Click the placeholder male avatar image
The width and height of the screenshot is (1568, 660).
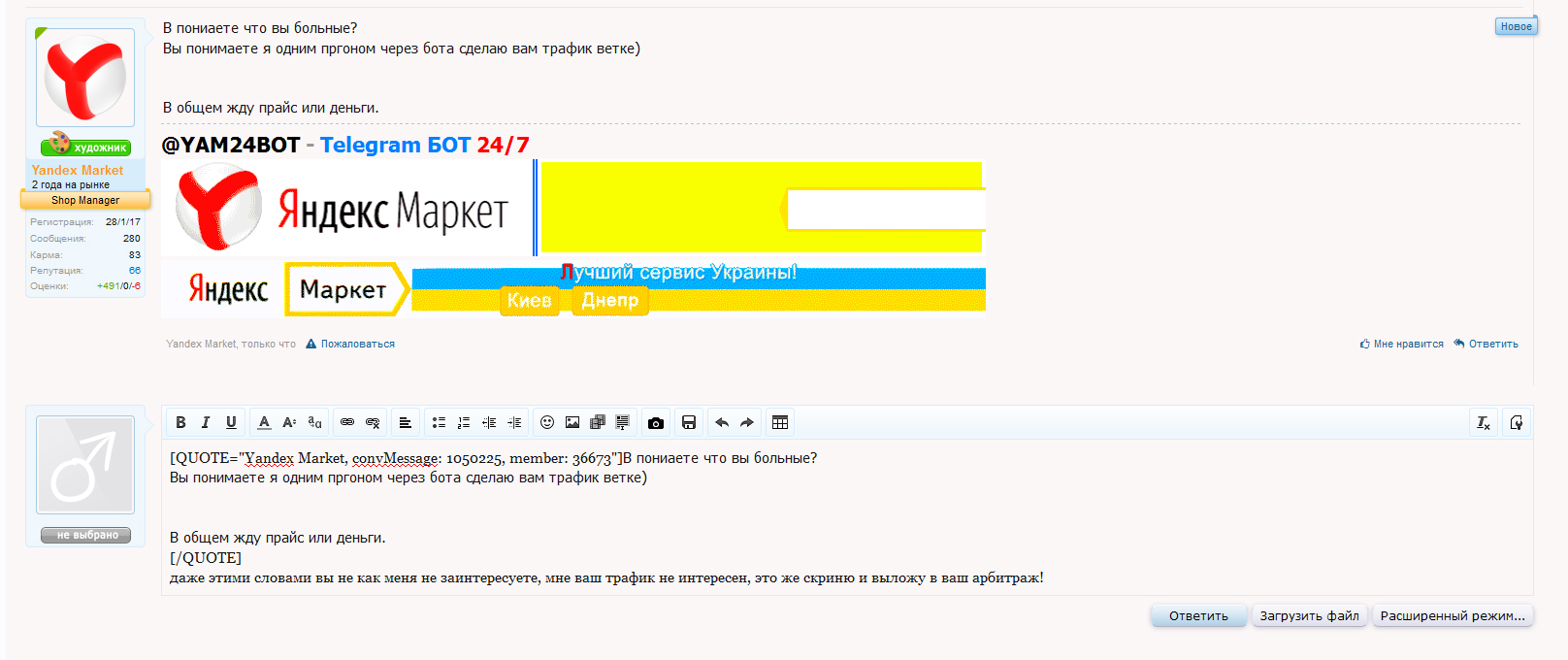85,465
